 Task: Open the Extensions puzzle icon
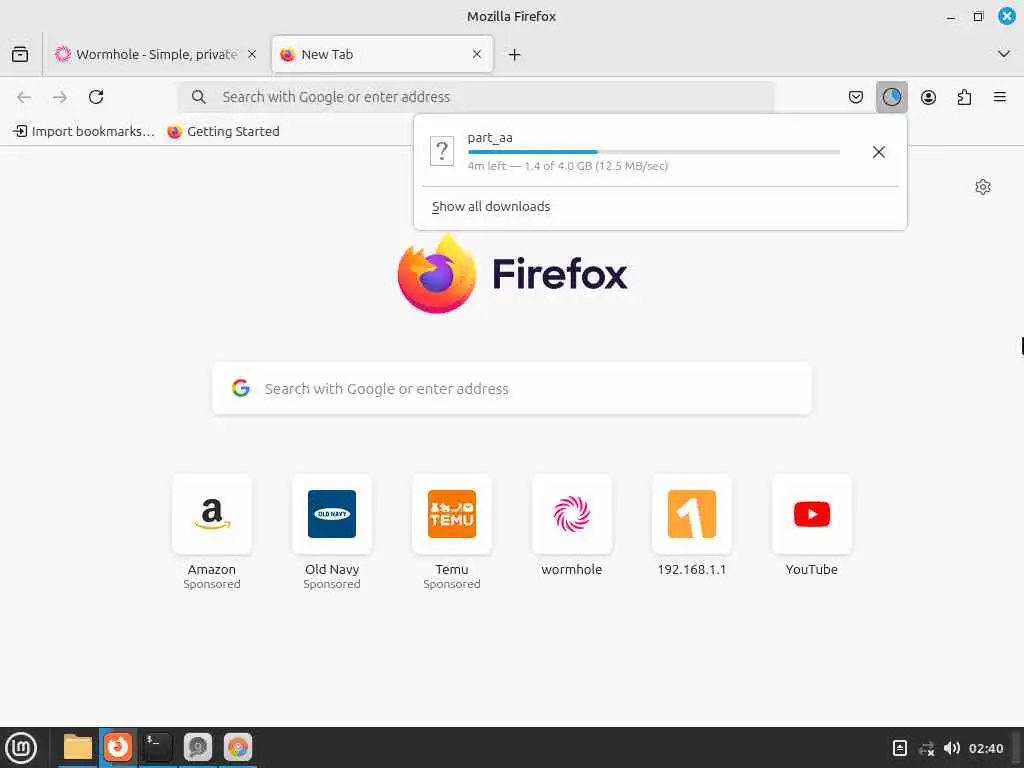click(x=964, y=97)
